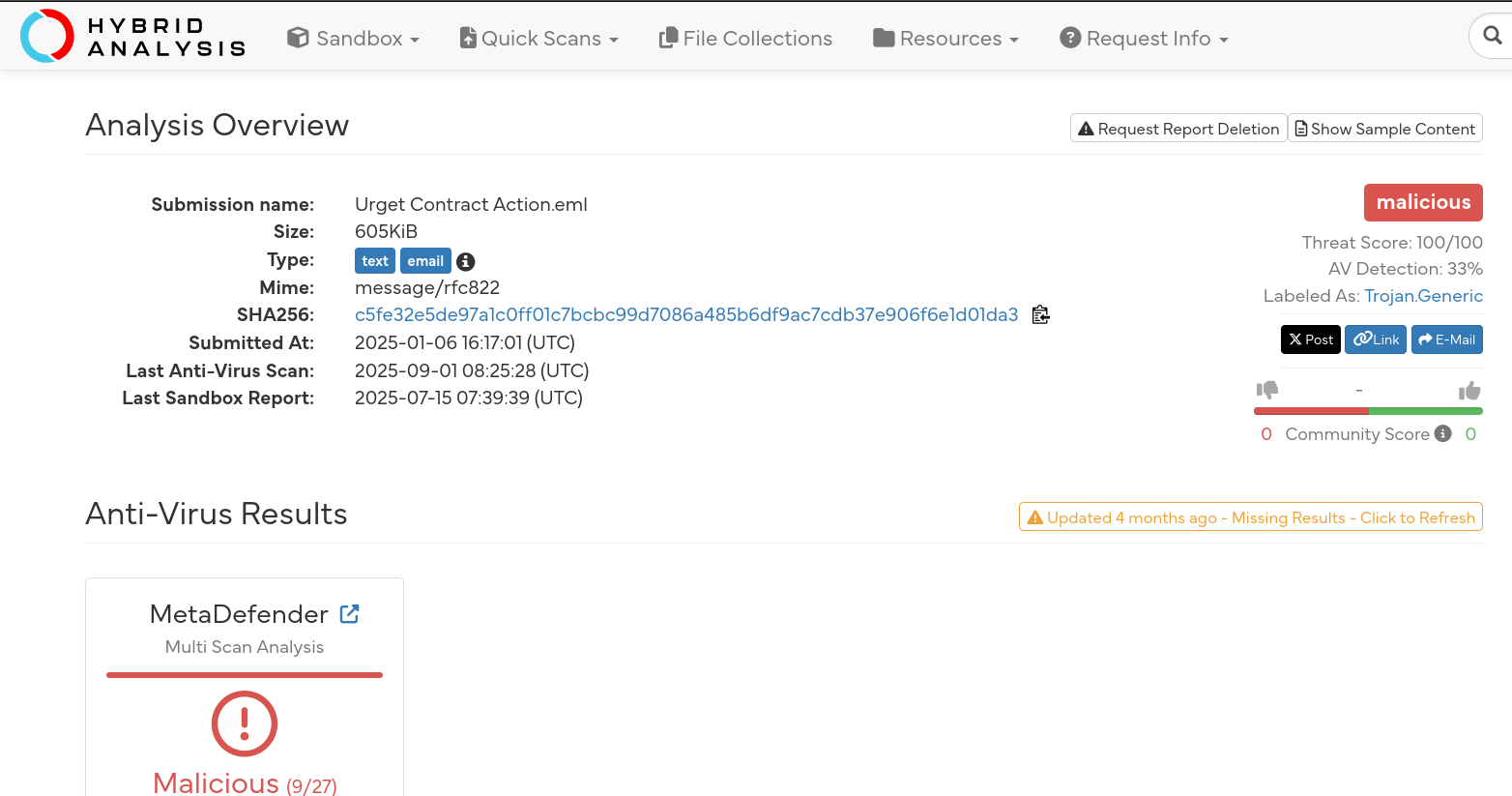Screen dimensions: 1512x796
Task: Expand the Quick Scans dropdown
Action: (x=538, y=38)
